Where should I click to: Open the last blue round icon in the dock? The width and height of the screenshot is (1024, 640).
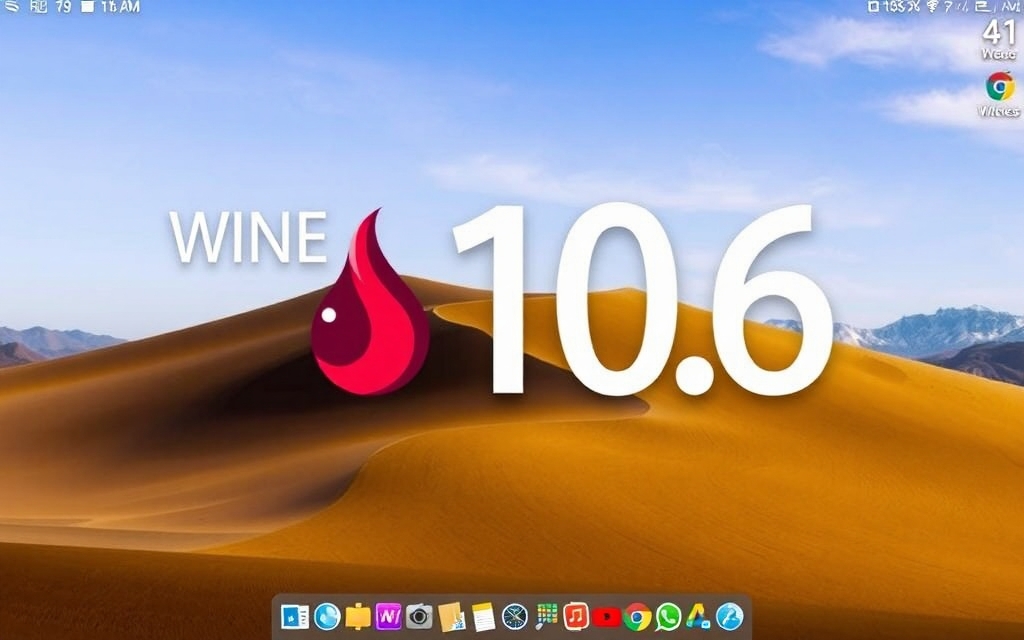click(x=729, y=616)
